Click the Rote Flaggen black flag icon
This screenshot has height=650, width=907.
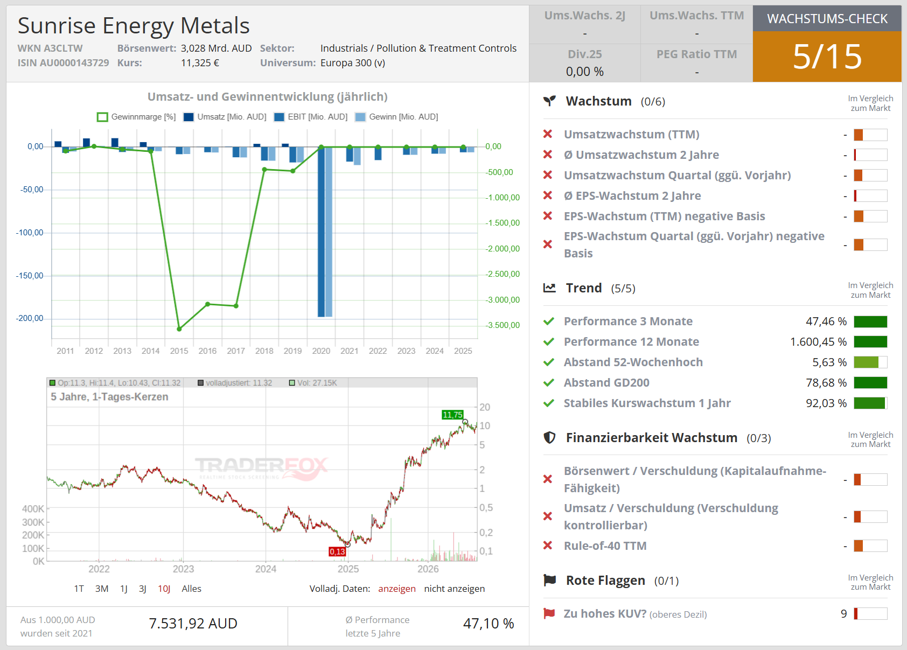pyautogui.click(x=550, y=580)
